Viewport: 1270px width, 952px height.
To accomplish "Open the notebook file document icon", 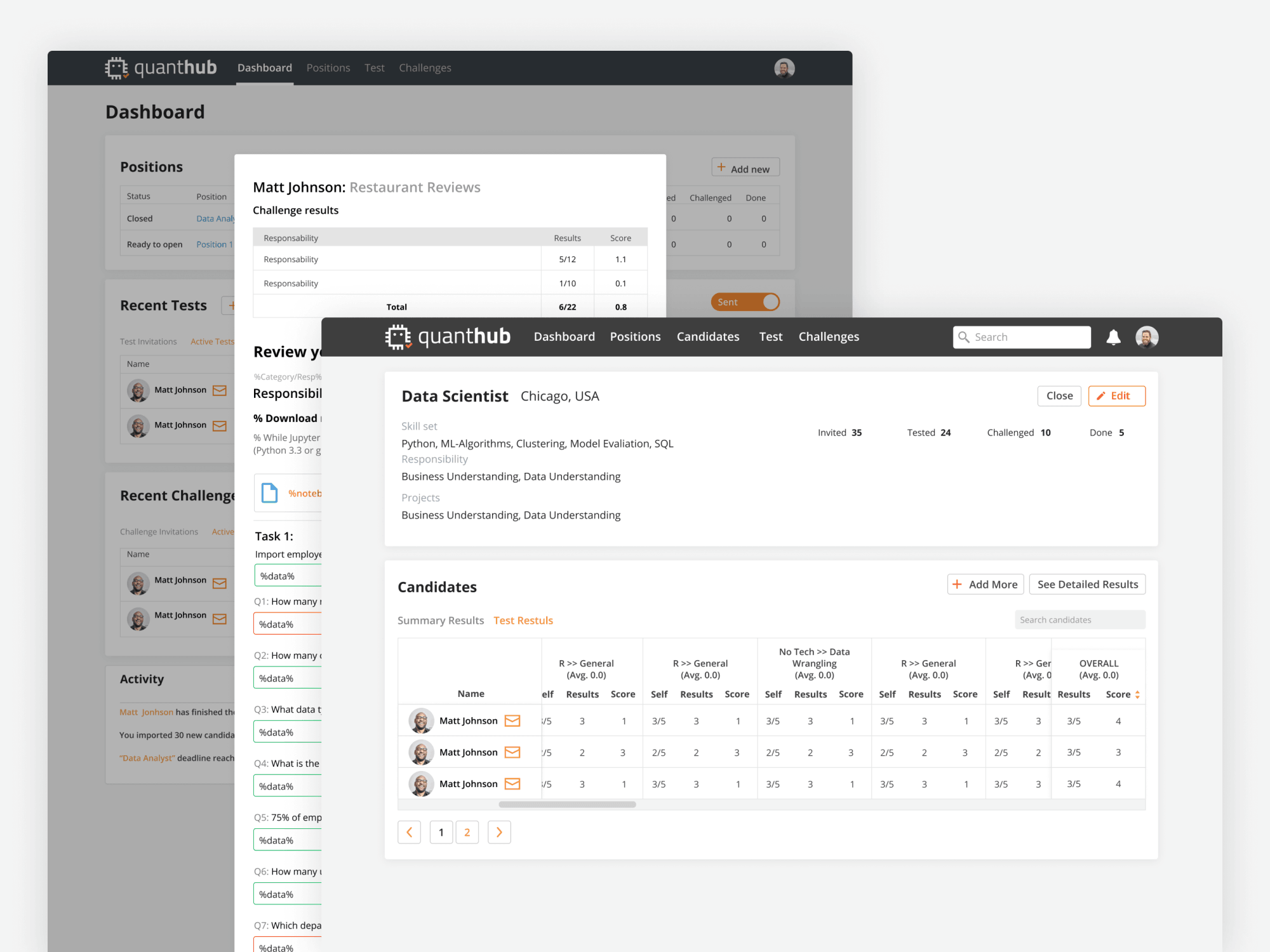I will click(x=270, y=493).
